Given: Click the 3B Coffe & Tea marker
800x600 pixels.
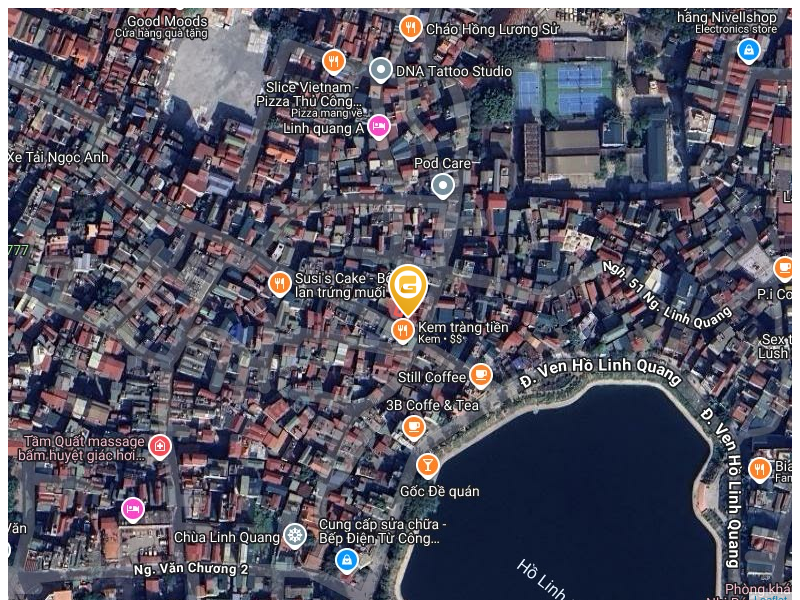Looking at the screenshot, I should [414, 427].
